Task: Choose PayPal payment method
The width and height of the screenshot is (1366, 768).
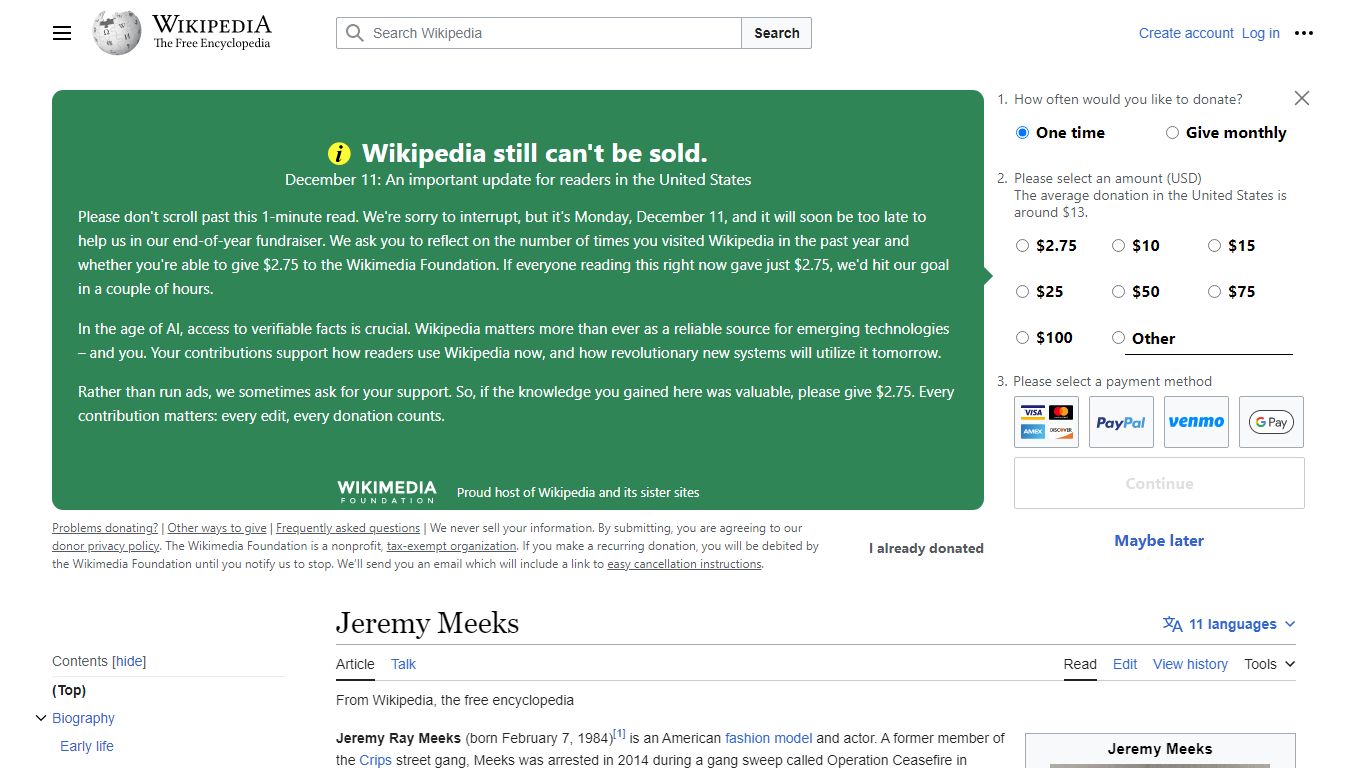Action: point(1121,422)
